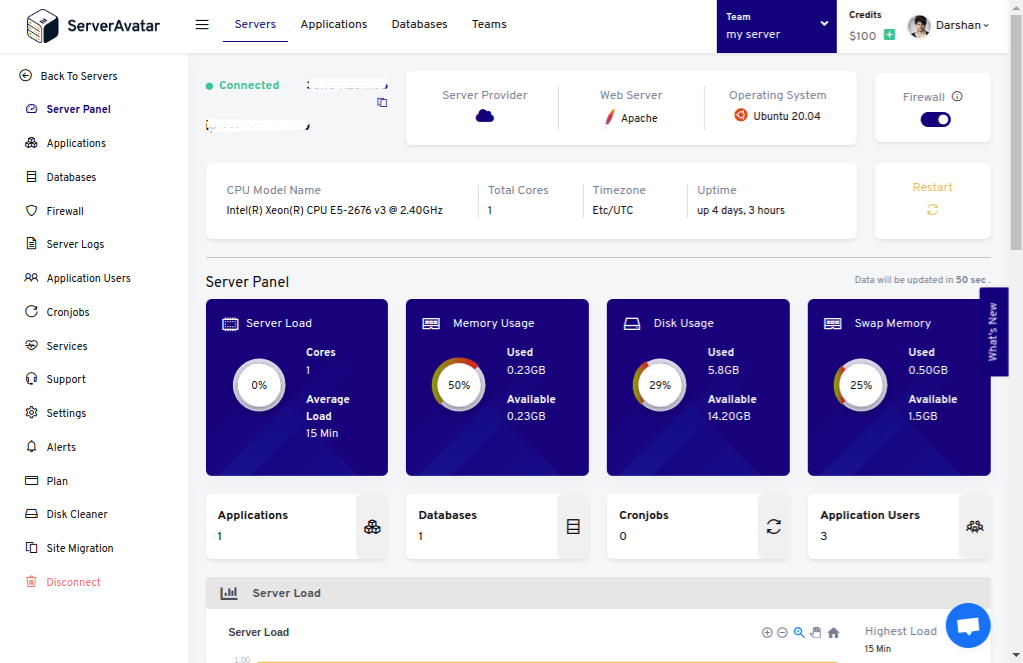
Task: Open Application Users card icon
Action: point(975,527)
